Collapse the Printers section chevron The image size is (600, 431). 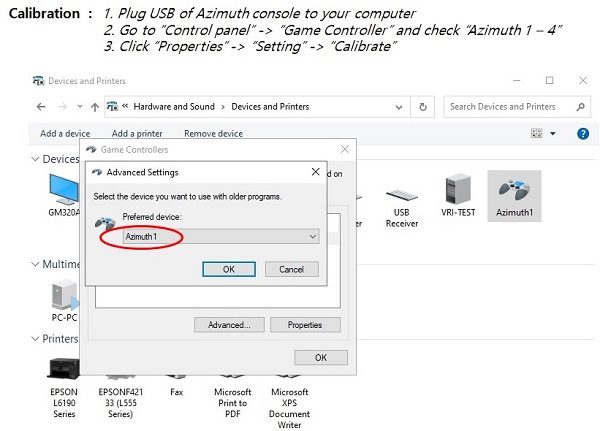click(x=35, y=339)
